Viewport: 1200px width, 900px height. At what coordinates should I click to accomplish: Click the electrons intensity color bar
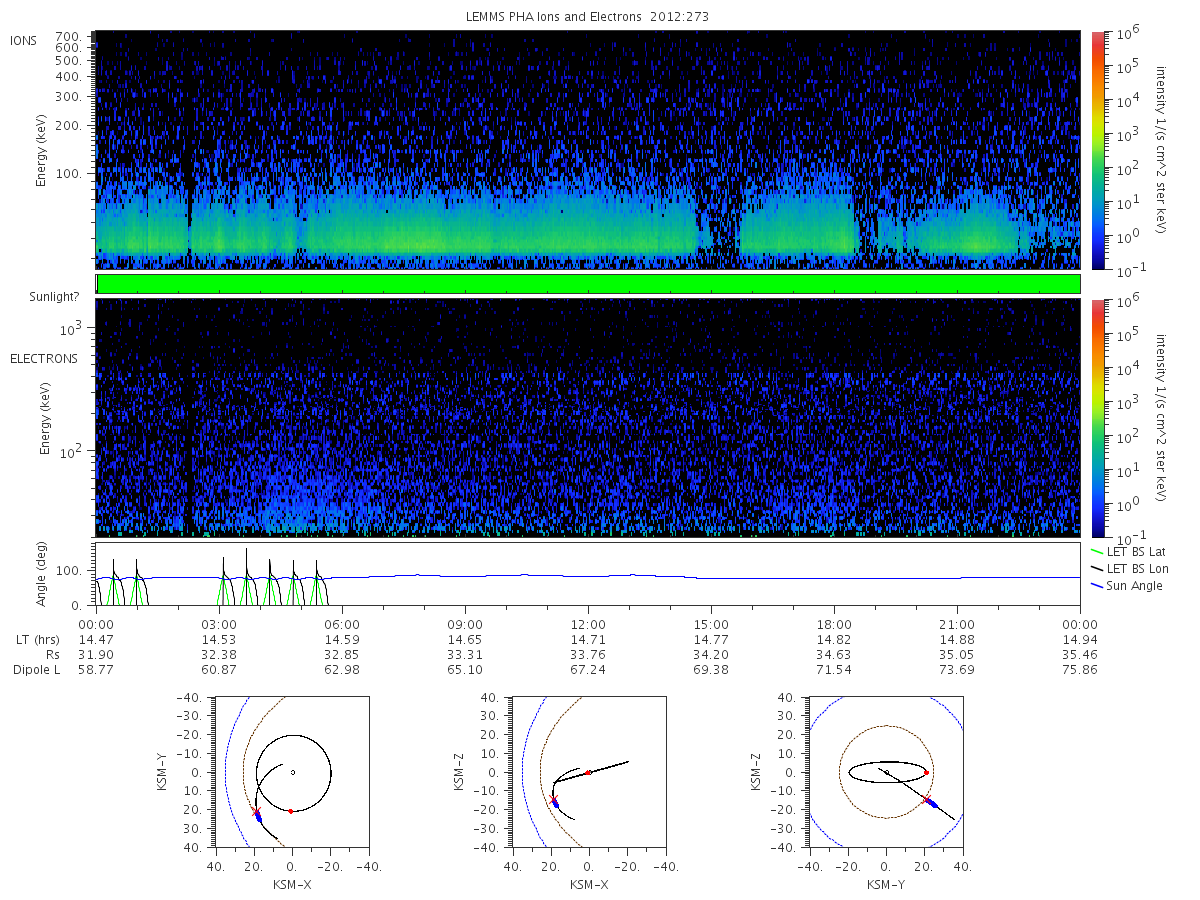[1097, 417]
